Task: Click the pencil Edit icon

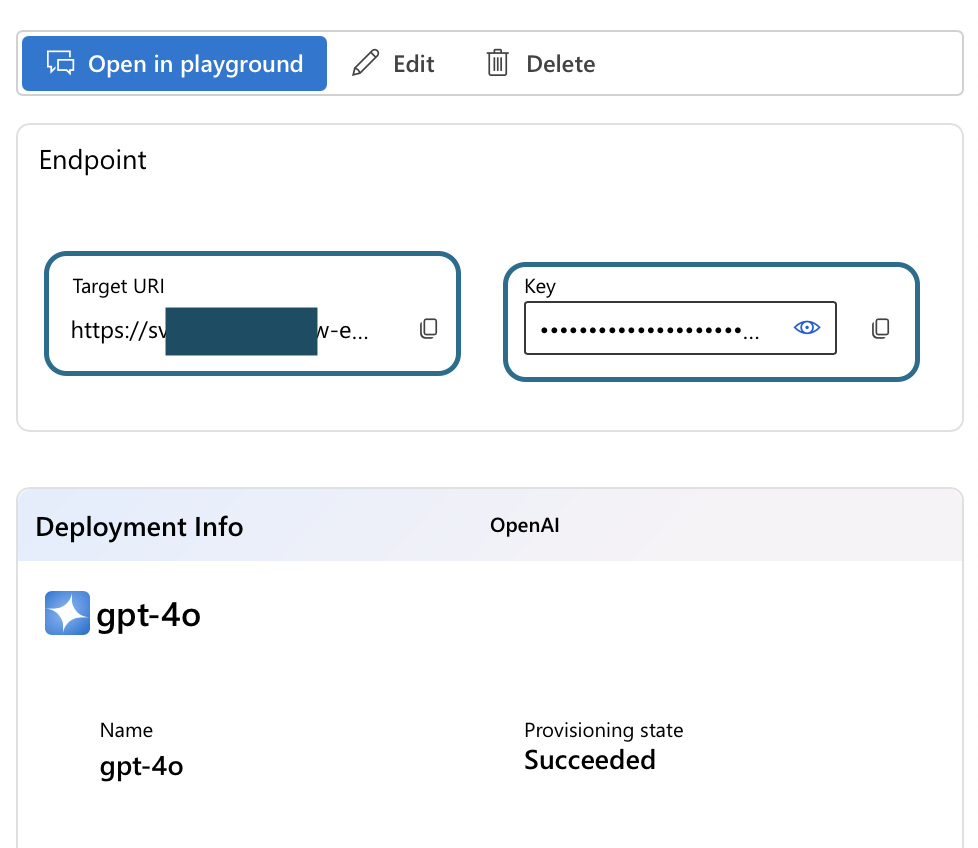Action: pos(367,64)
